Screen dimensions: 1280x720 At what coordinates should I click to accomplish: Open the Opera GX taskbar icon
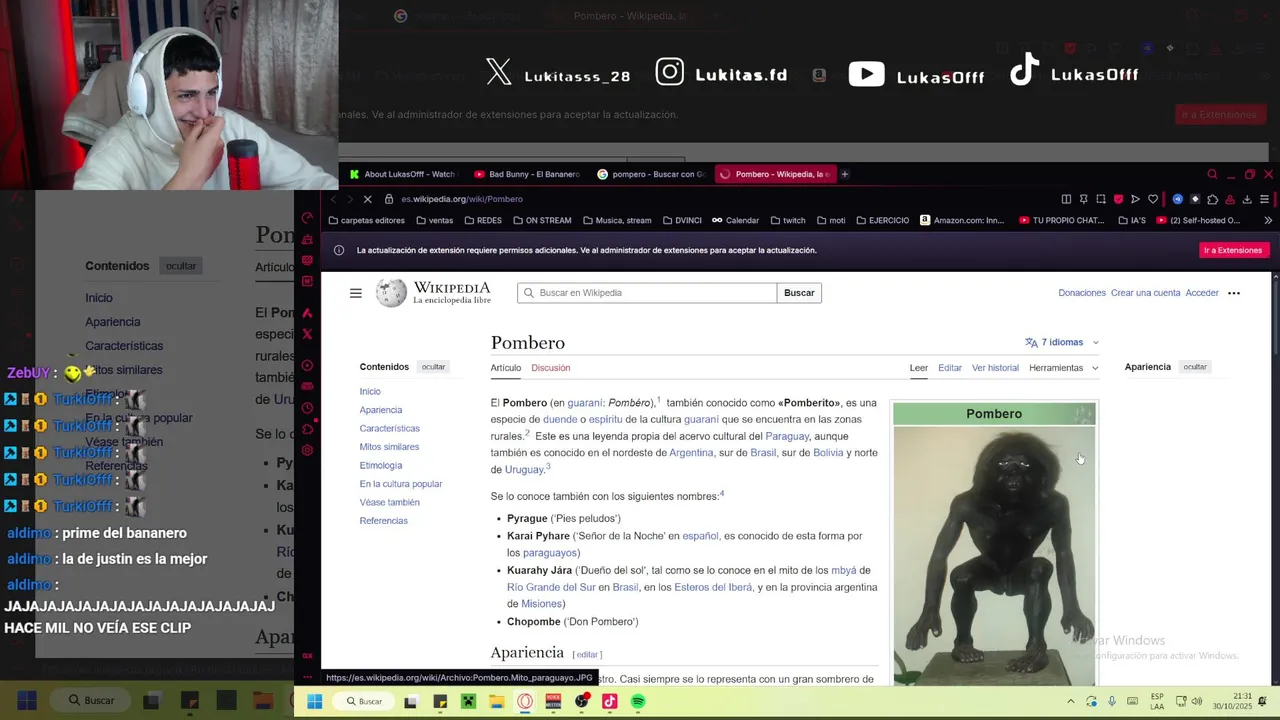pos(525,701)
